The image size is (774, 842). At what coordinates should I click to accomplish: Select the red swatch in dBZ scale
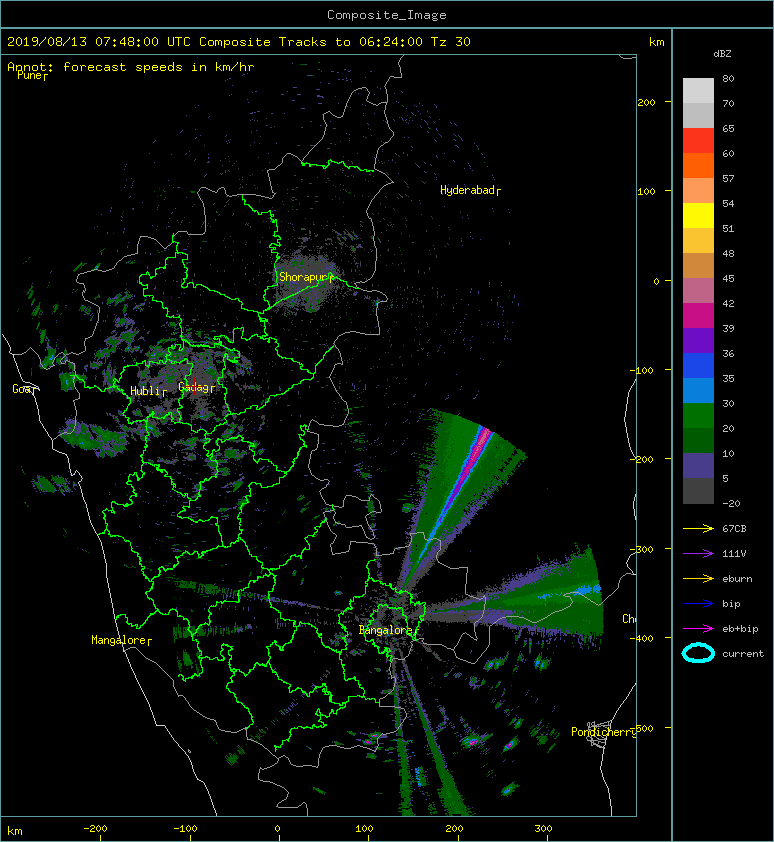(698, 141)
